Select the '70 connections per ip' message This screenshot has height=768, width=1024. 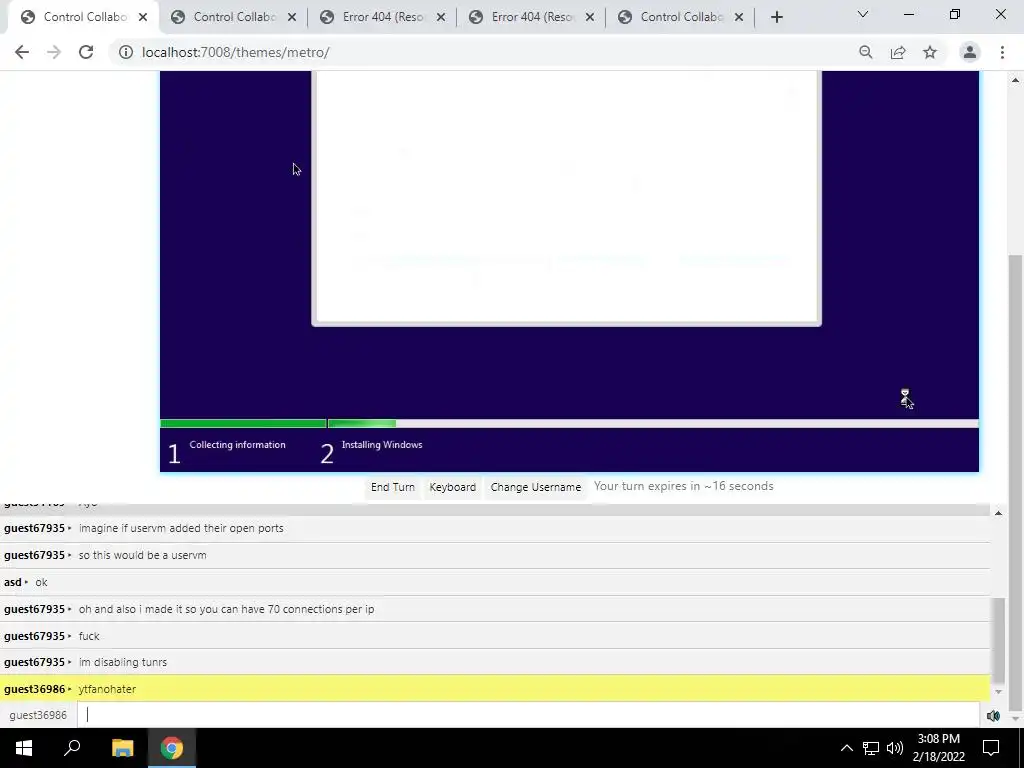(x=227, y=609)
